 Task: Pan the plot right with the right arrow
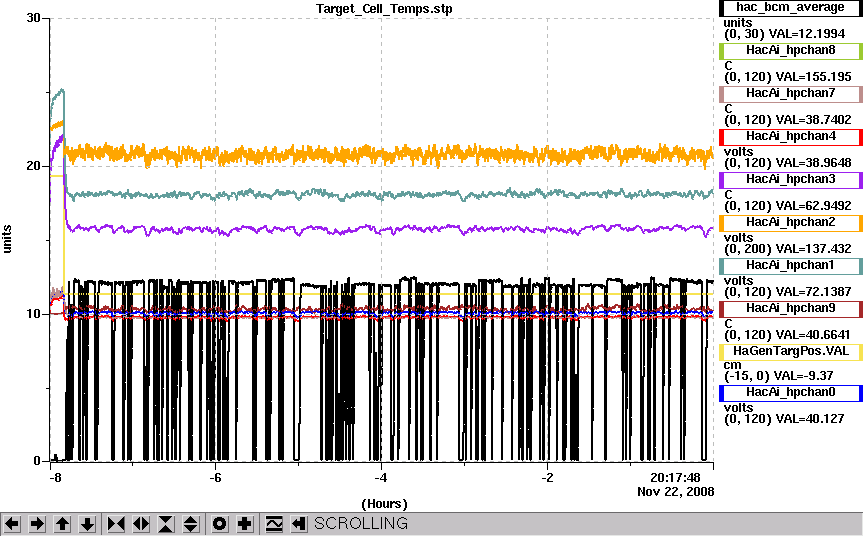[x=37, y=523]
